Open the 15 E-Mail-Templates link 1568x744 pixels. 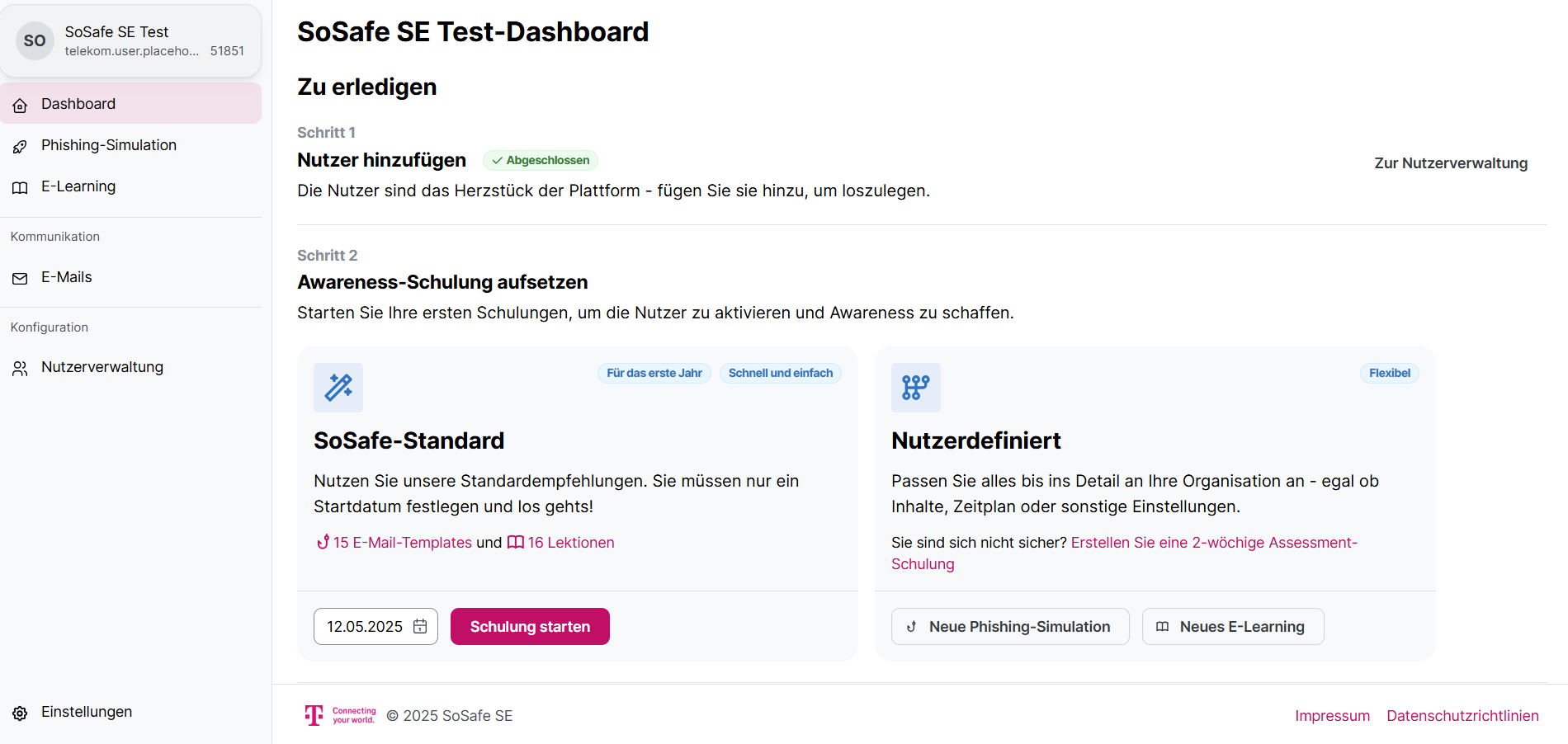[402, 543]
